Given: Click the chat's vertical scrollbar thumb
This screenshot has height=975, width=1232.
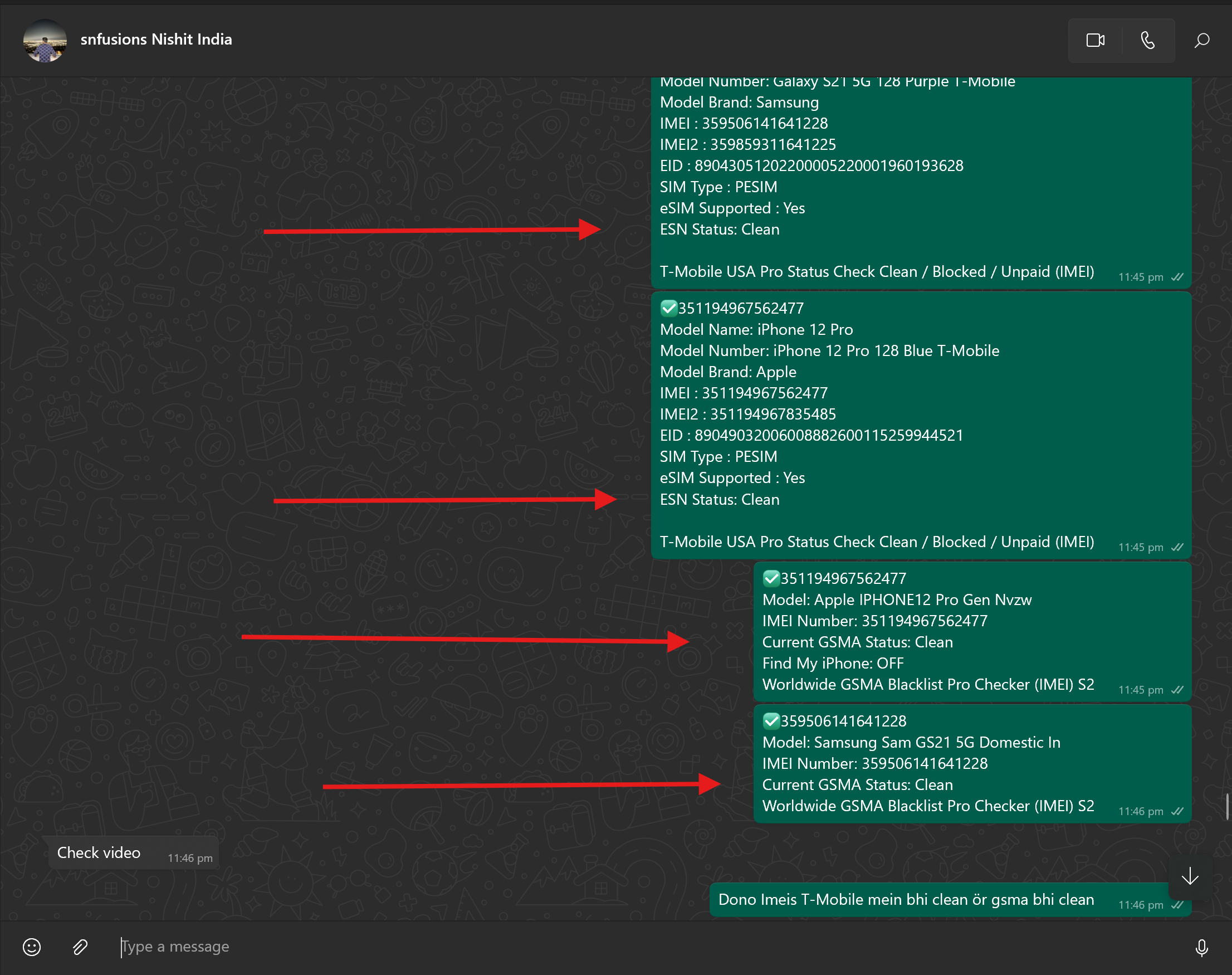Looking at the screenshot, I should click(1228, 807).
